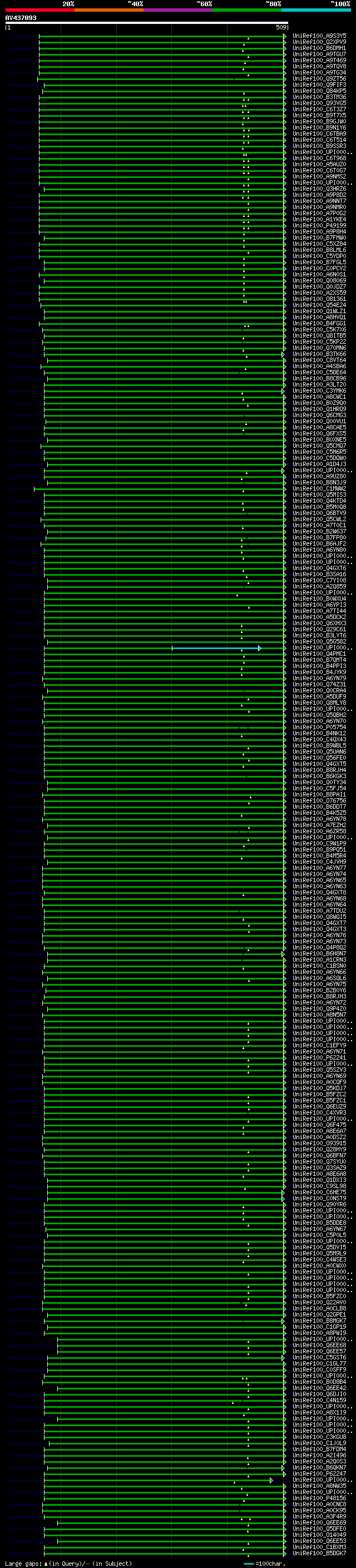Open hit UniRef100_Q3HRZ6

pyautogui.click(x=319, y=189)
